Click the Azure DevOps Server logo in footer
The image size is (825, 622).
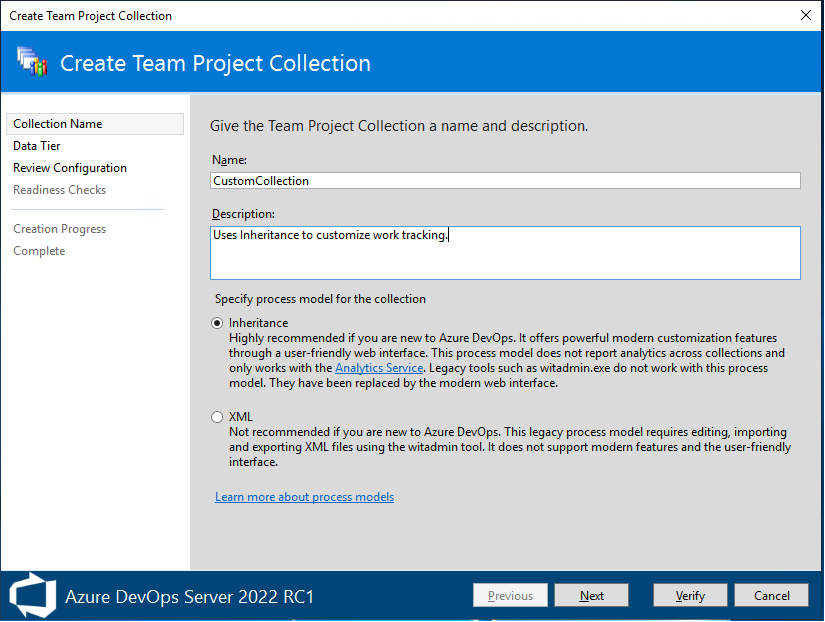tap(32, 594)
